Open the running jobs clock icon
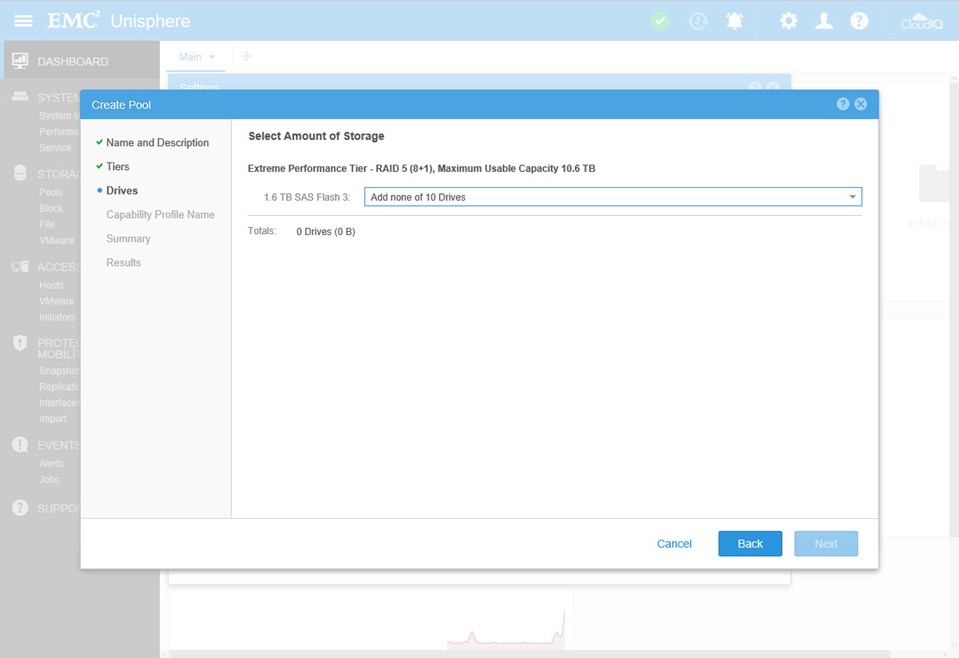The width and height of the screenshot is (959, 658). pyautogui.click(x=698, y=21)
